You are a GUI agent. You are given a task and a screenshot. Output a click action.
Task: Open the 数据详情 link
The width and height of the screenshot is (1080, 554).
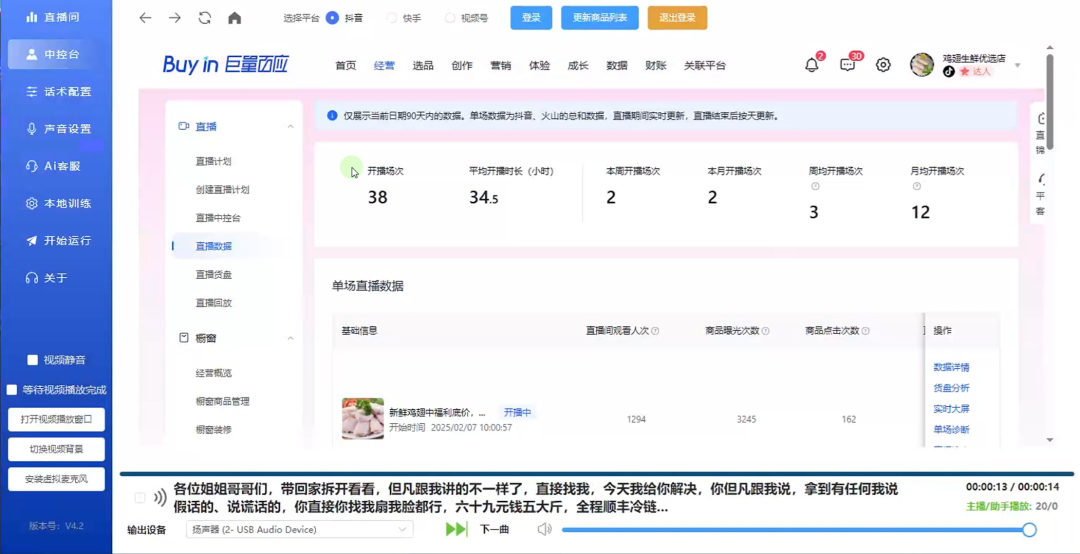[951, 367]
